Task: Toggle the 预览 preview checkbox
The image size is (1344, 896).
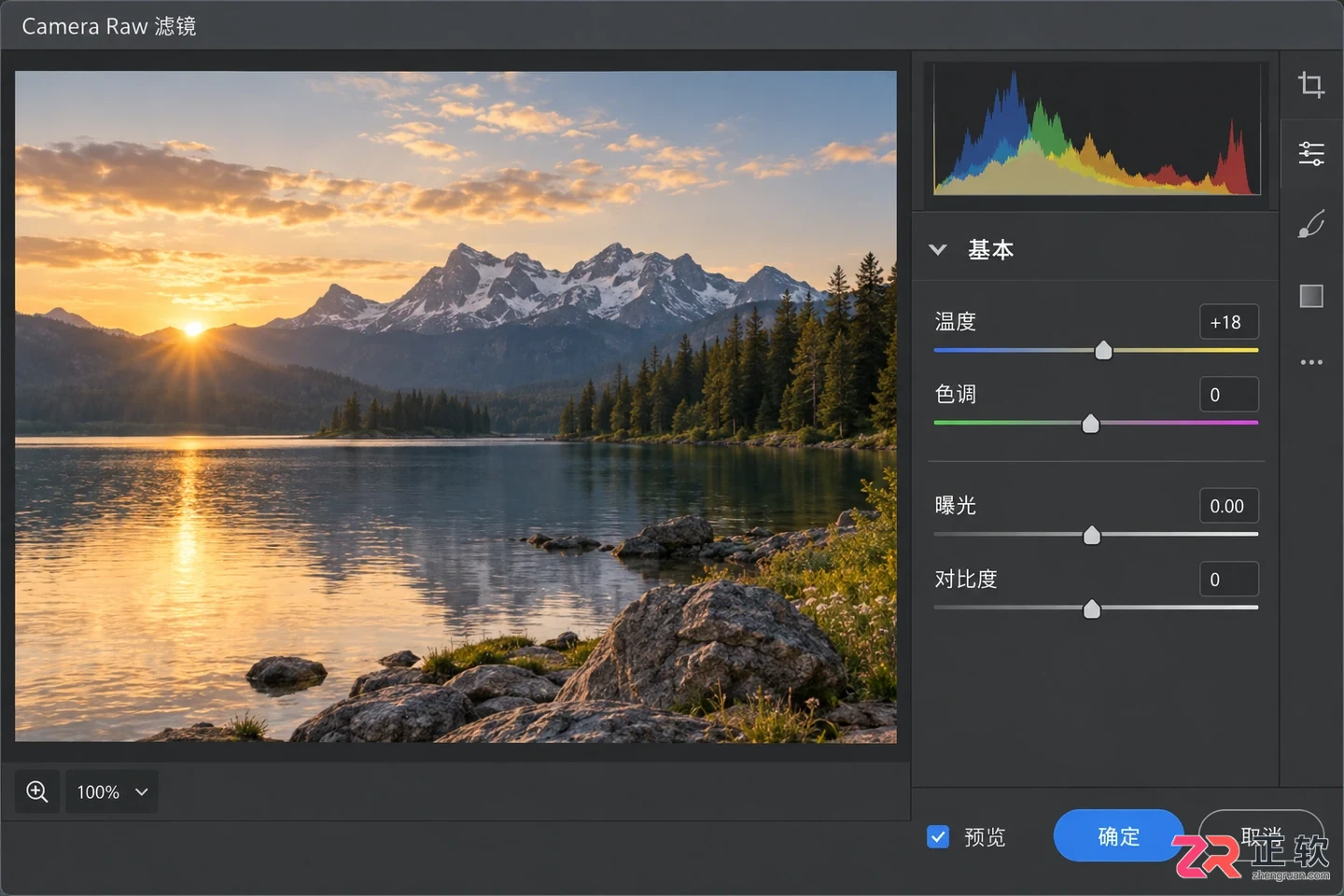Action: [x=938, y=836]
